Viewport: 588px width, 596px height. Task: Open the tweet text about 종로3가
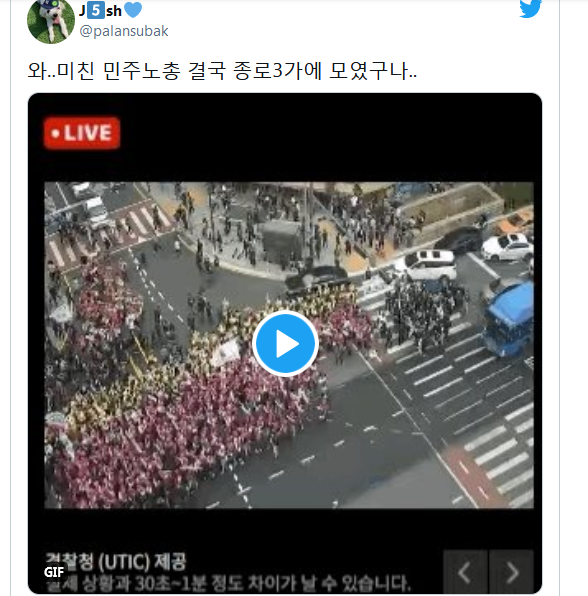222,71
